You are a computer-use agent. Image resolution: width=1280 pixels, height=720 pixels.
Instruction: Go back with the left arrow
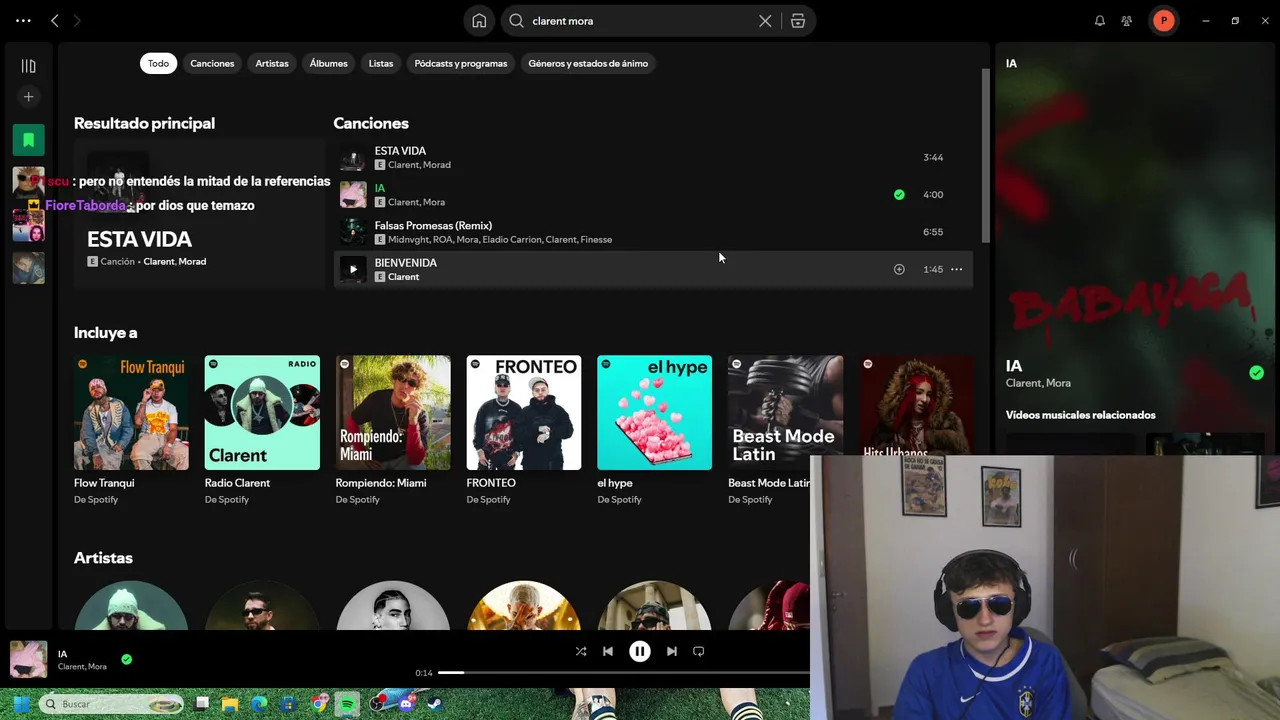(55, 21)
